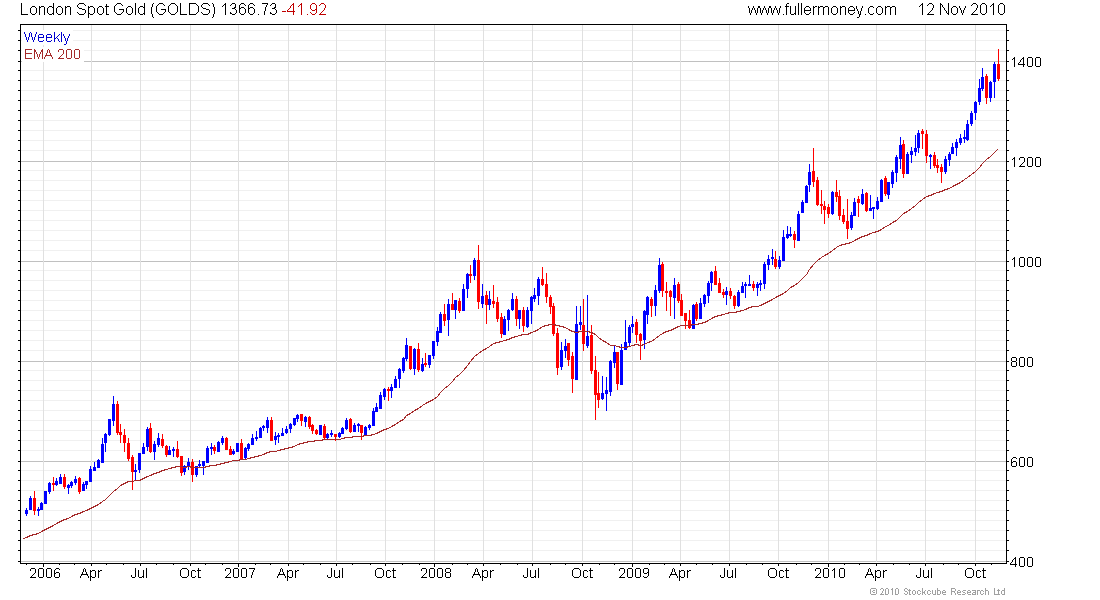The height and width of the screenshot is (600, 1100).
Task: Click the 'Oct' label before 2007
Action: coord(189,573)
